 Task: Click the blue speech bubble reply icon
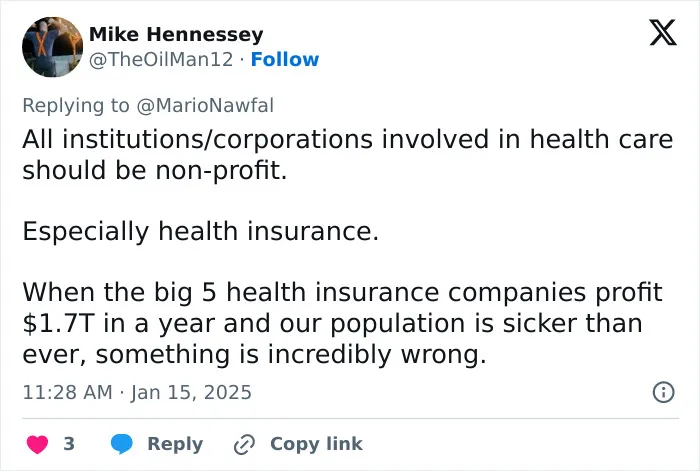(x=121, y=444)
